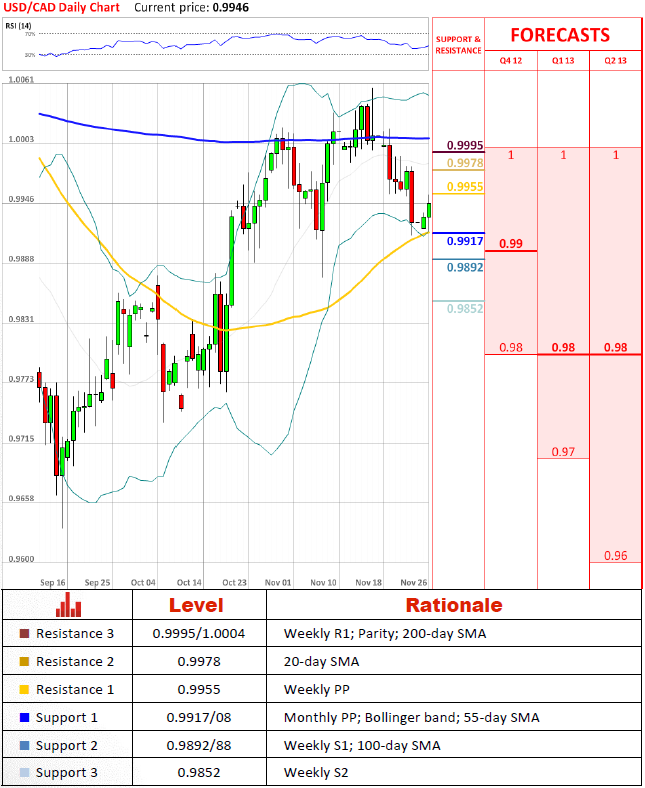The width and height of the screenshot is (645, 788).
Task: Click the current price 0.9946 value
Action: 231,8
